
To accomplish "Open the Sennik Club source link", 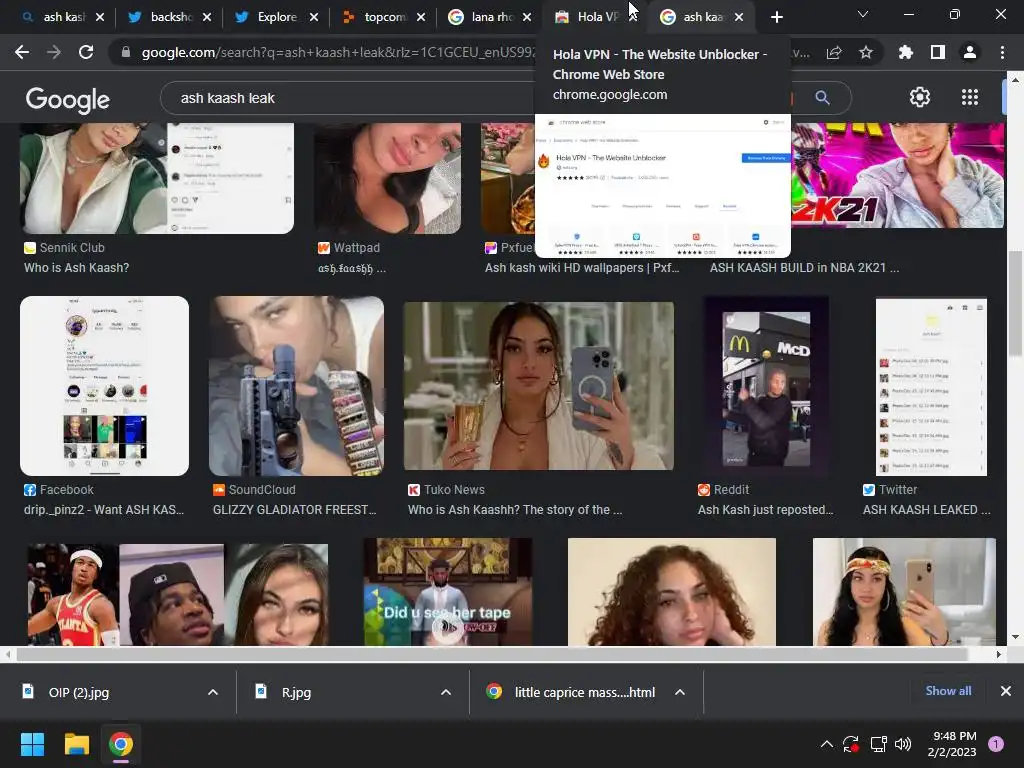I will (64, 248).
